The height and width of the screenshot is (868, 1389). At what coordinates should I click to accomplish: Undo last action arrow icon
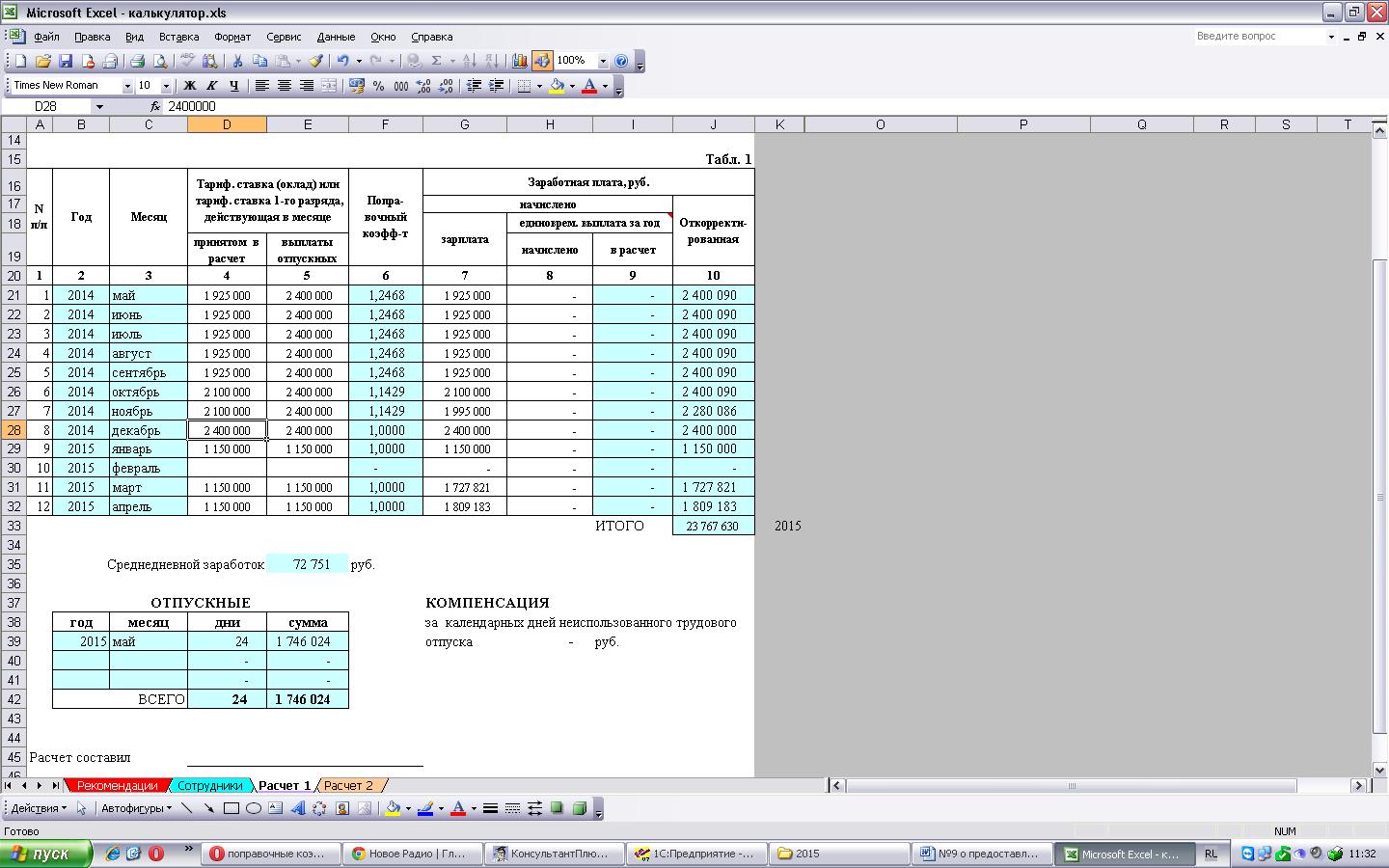[x=342, y=61]
